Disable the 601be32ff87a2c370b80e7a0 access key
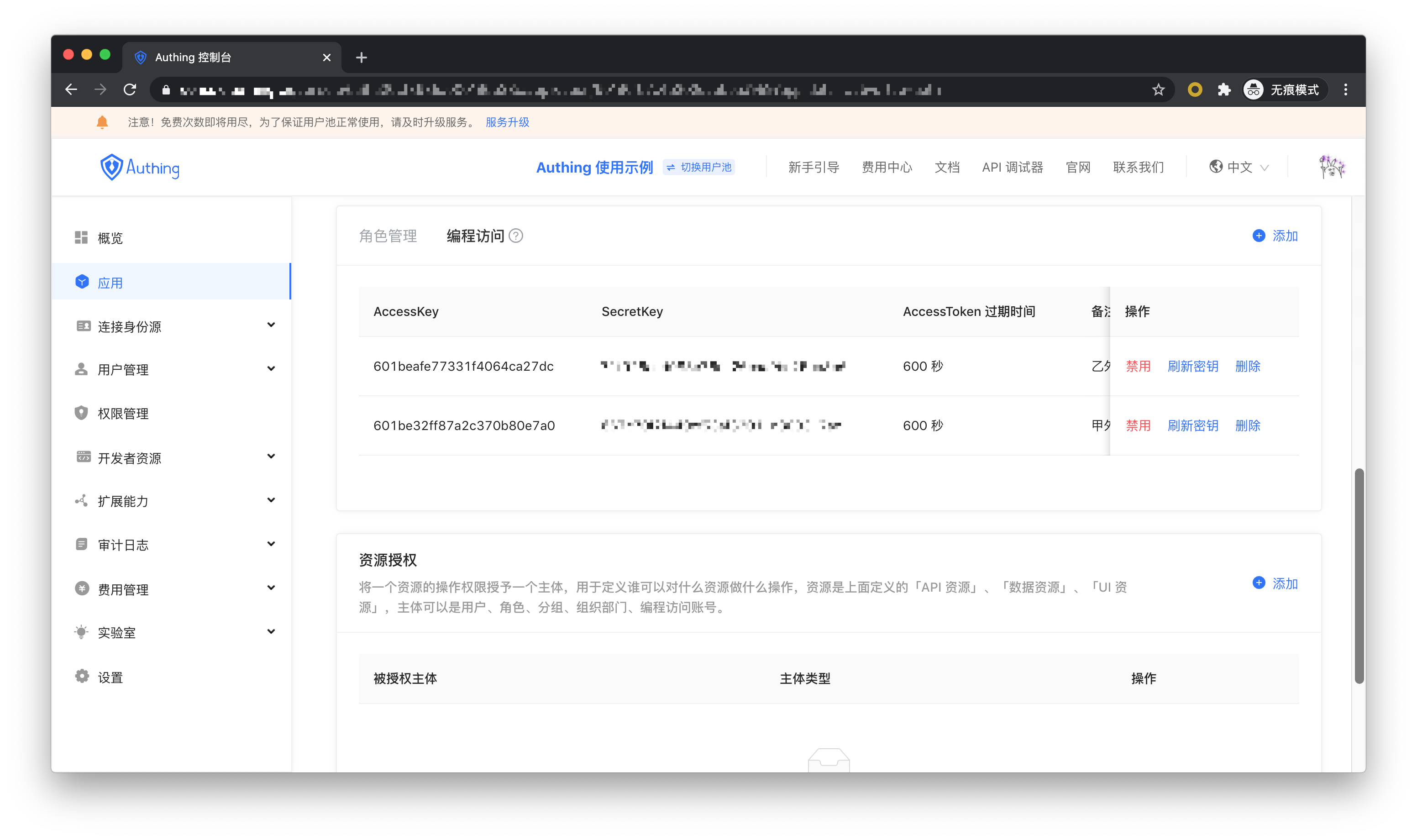 click(x=1138, y=425)
